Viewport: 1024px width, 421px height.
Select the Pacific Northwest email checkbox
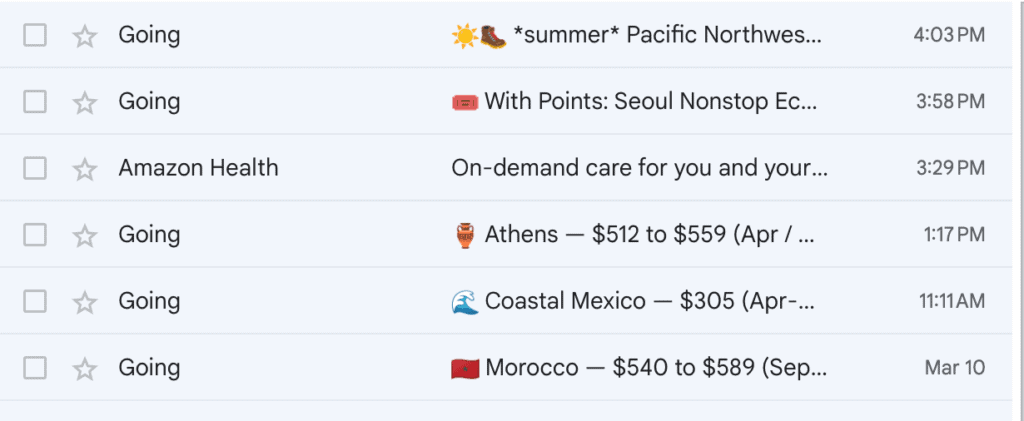35,36
